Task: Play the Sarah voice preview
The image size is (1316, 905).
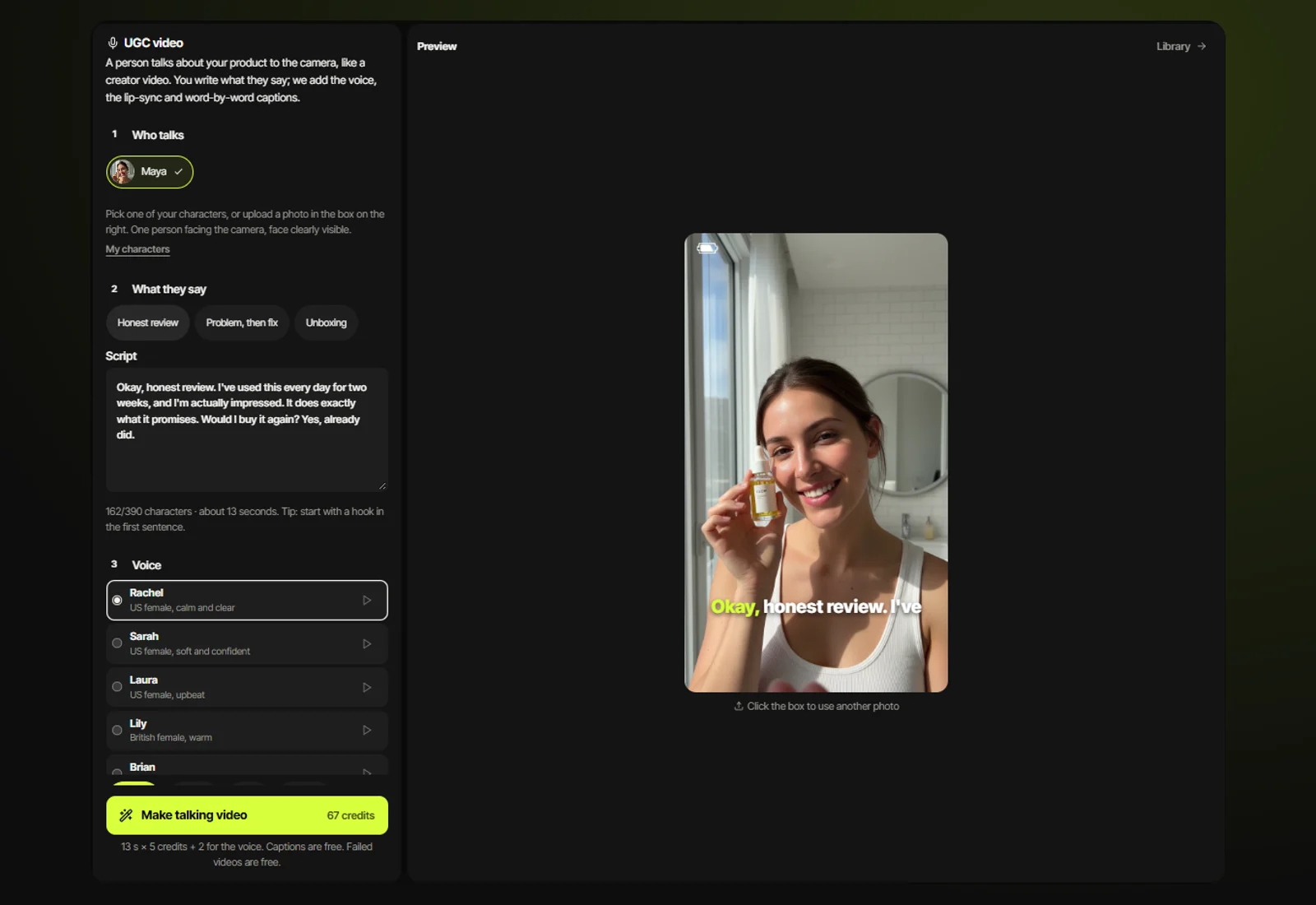Action: pyautogui.click(x=367, y=644)
